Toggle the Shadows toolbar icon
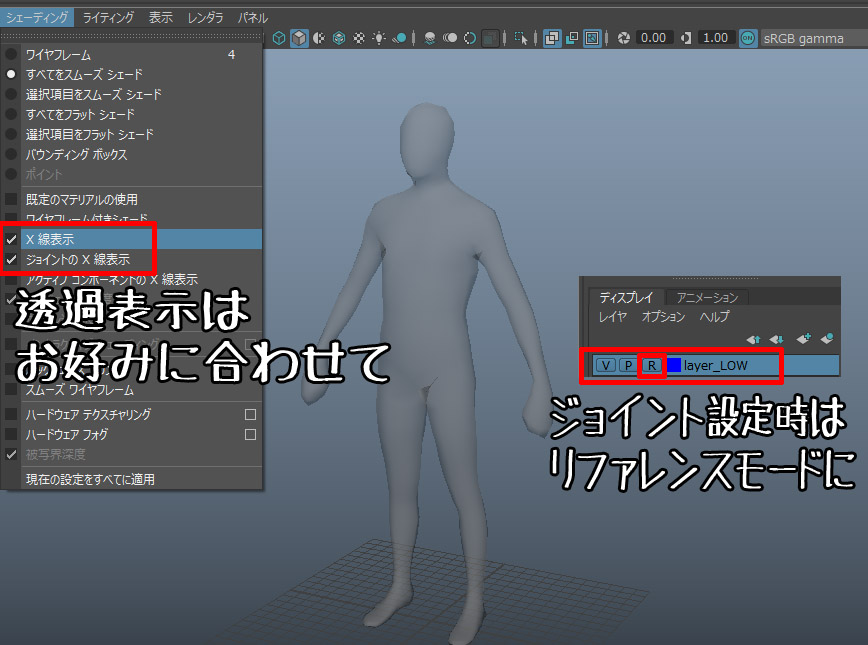This screenshot has width=868, height=645. click(399, 38)
